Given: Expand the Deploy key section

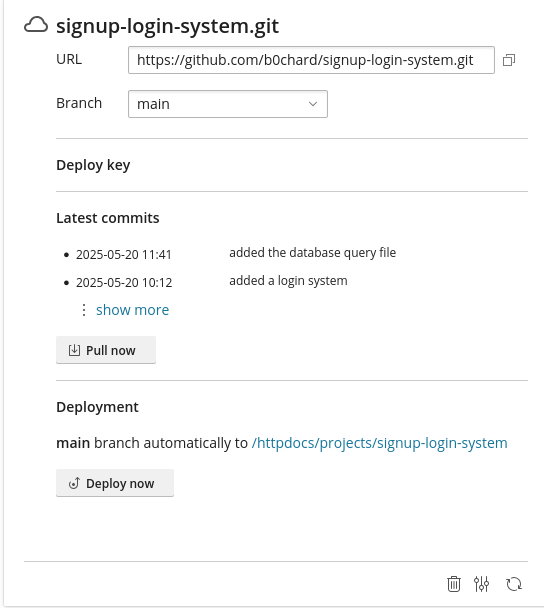Looking at the screenshot, I should point(93,165).
